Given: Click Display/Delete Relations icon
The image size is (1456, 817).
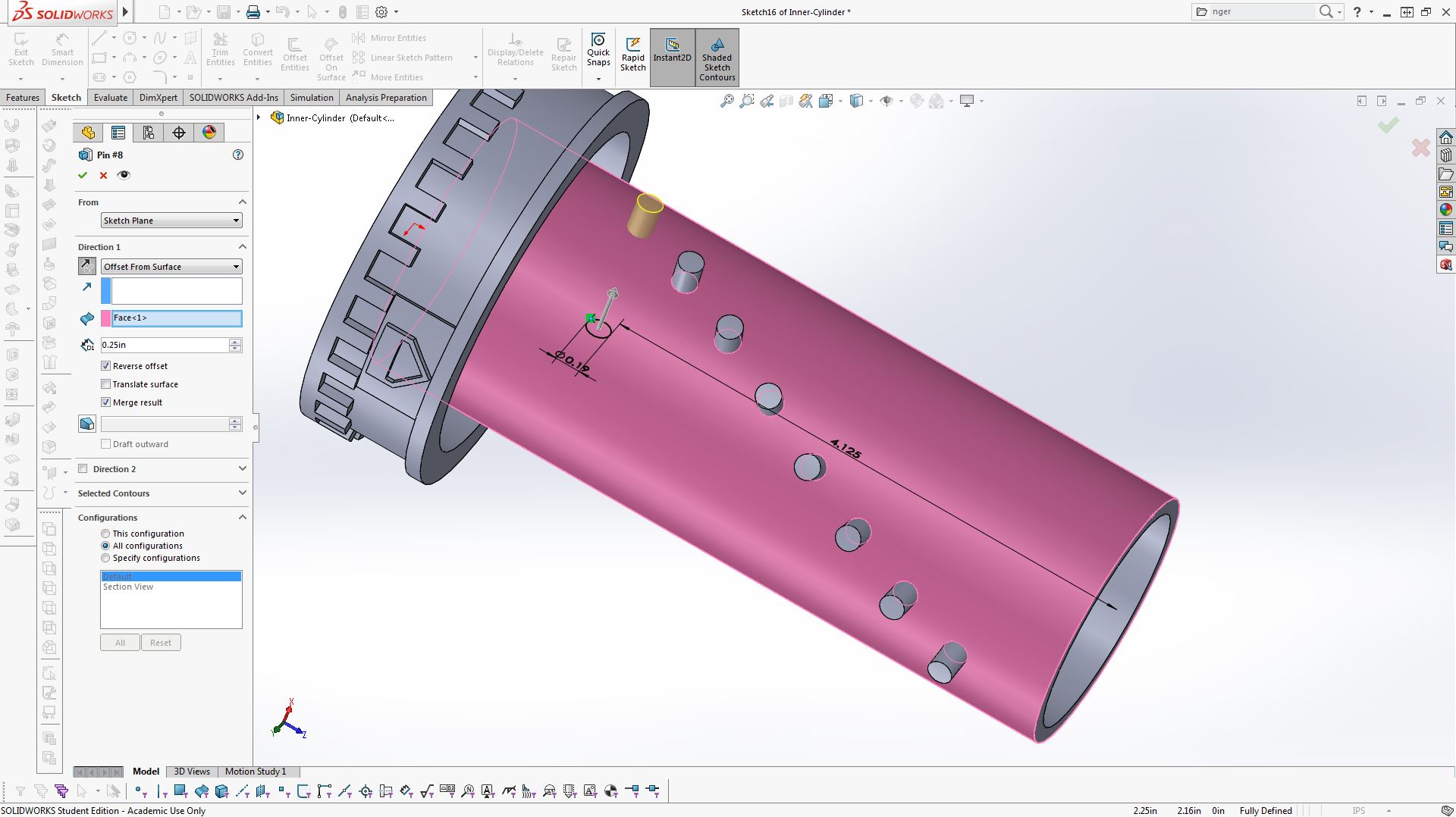Looking at the screenshot, I should [x=515, y=49].
